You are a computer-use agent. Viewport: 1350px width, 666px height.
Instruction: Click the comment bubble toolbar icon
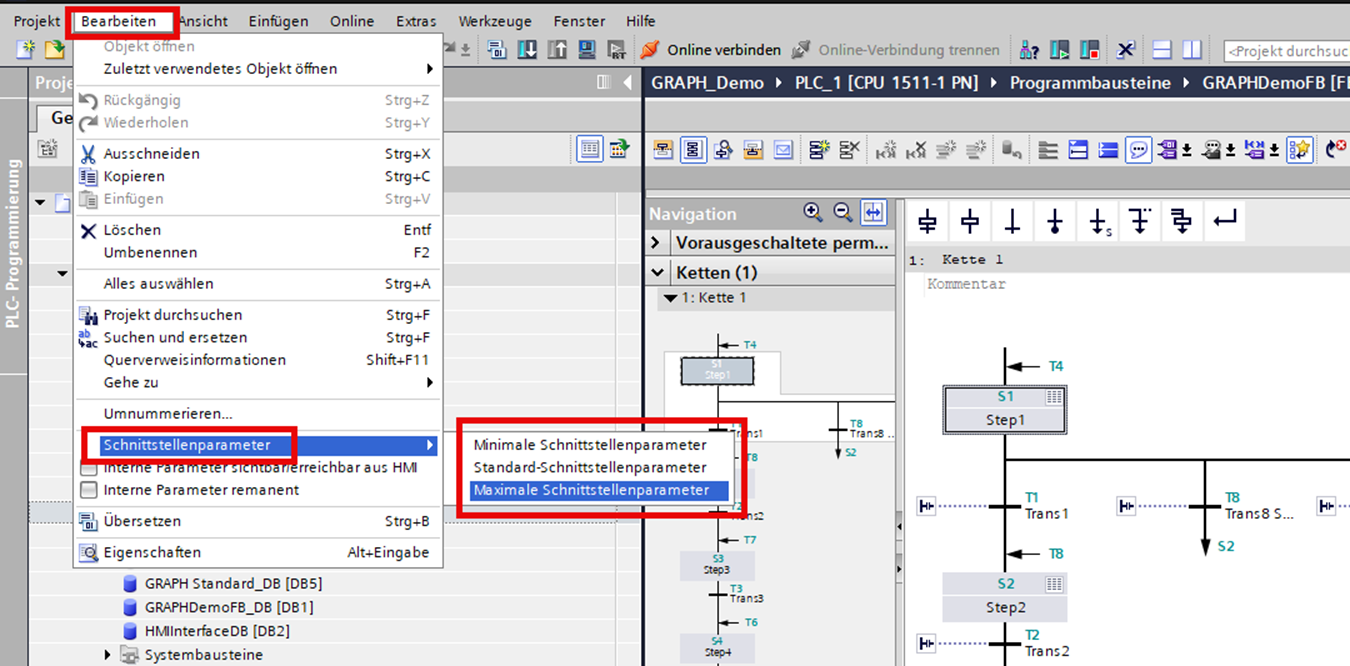click(x=1138, y=150)
